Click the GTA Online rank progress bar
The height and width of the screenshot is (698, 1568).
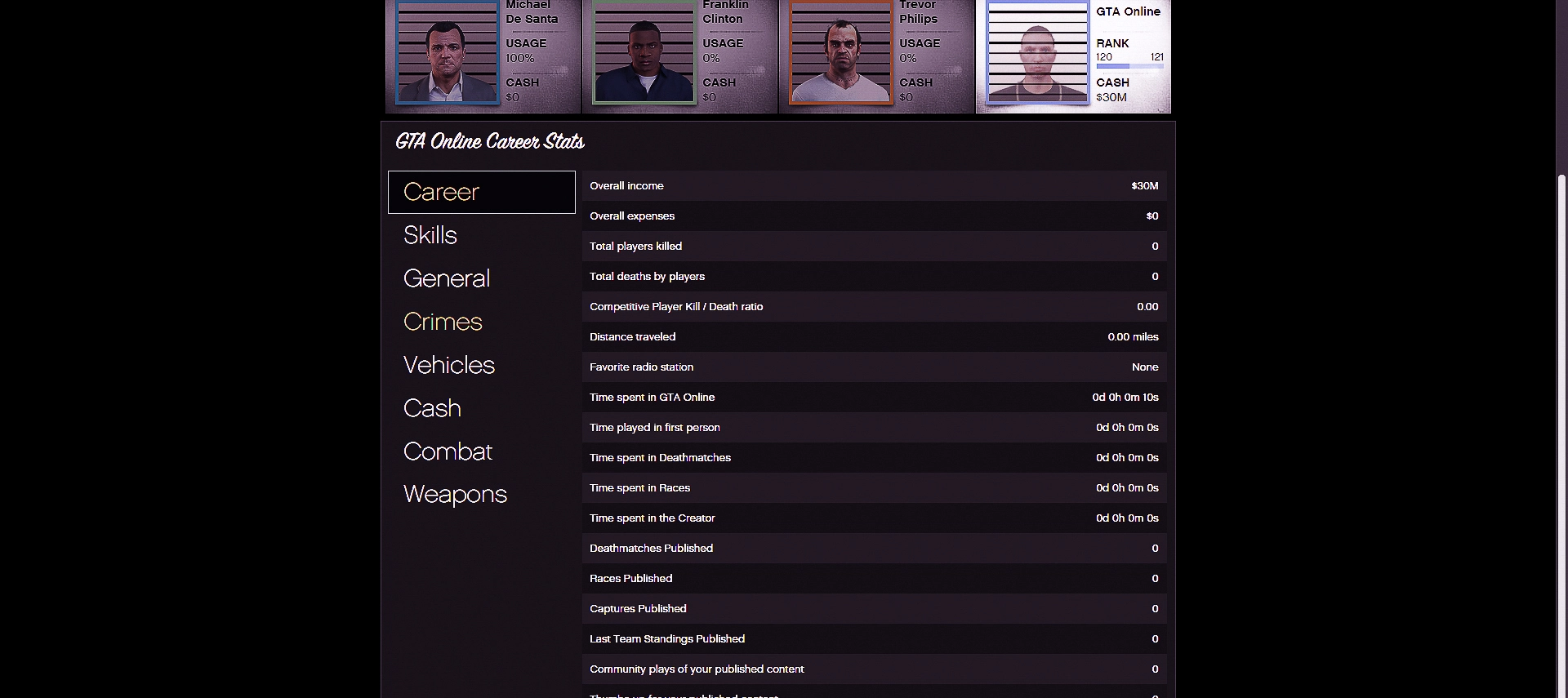[x=1129, y=66]
